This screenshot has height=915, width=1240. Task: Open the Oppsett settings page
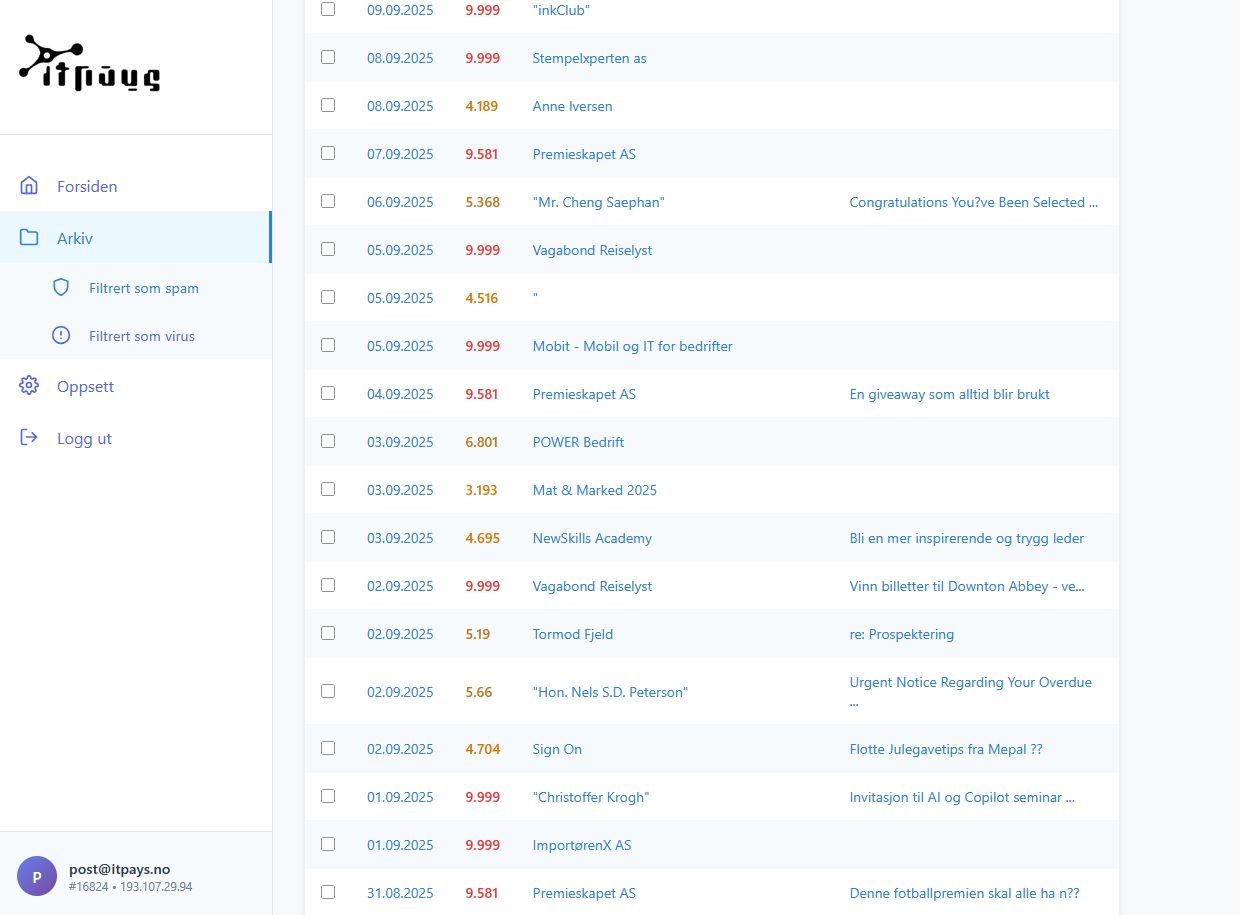click(85, 386)
